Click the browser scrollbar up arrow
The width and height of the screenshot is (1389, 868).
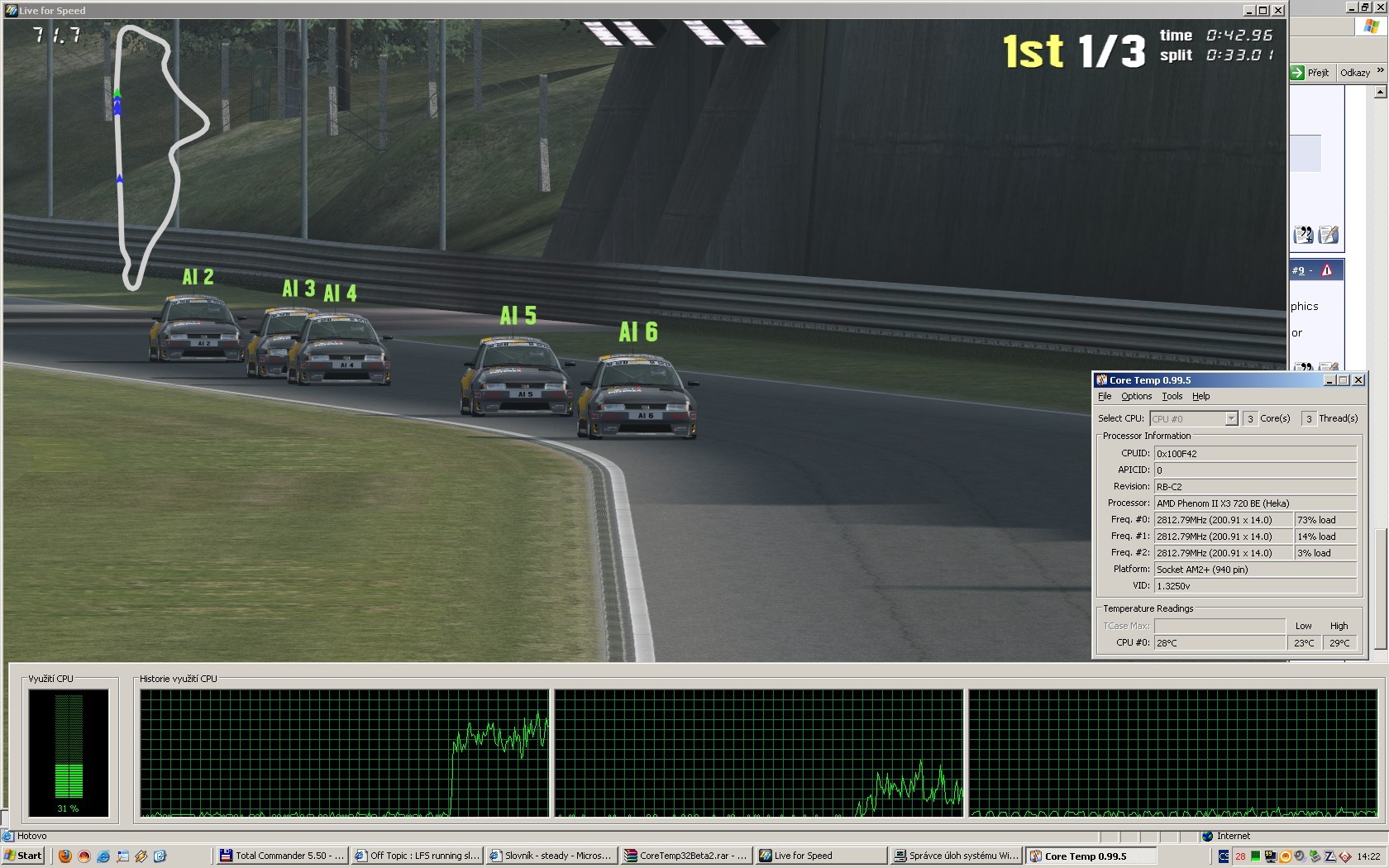click(x=1380, y=93)
